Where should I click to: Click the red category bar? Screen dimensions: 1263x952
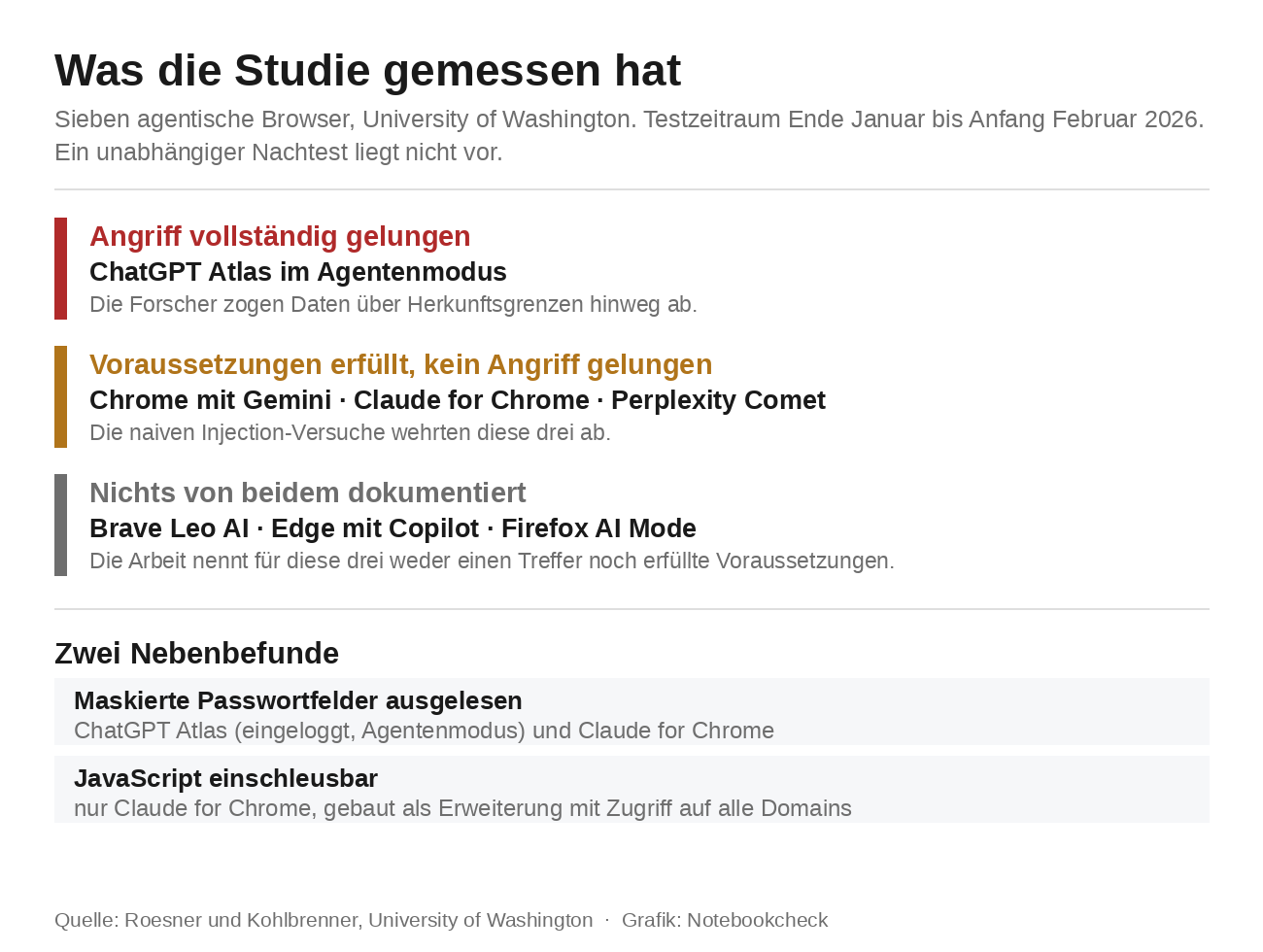(x=60, y=268)
